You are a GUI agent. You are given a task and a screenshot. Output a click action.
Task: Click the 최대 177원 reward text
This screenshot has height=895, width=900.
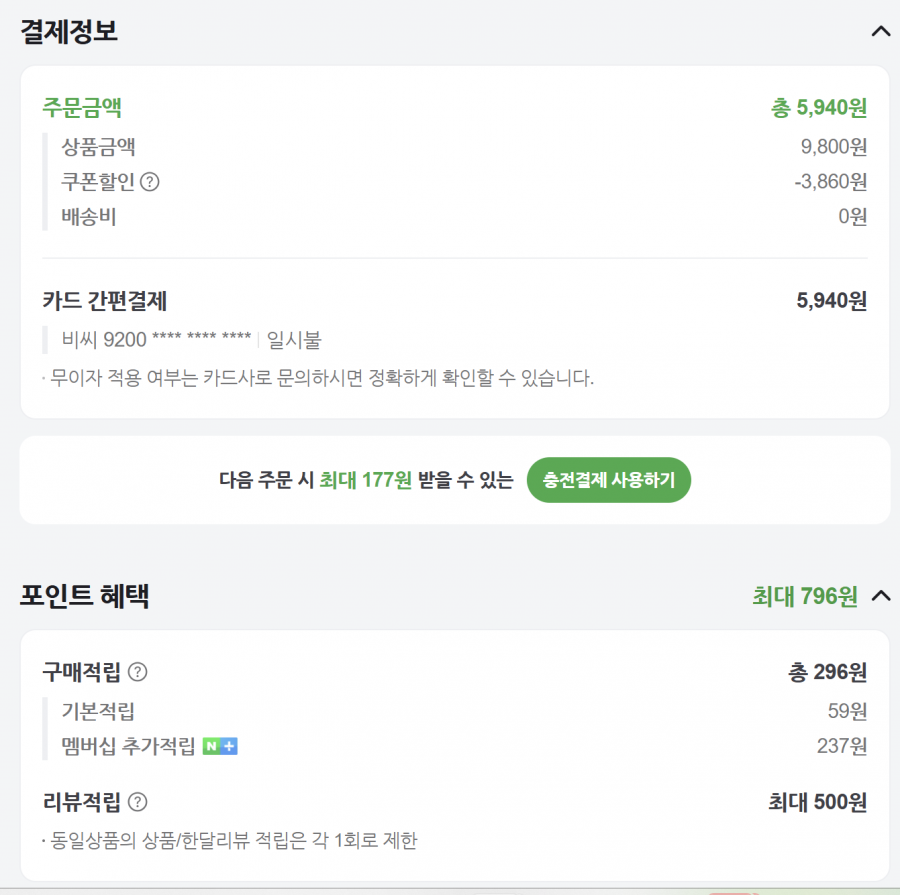point(365,480)
